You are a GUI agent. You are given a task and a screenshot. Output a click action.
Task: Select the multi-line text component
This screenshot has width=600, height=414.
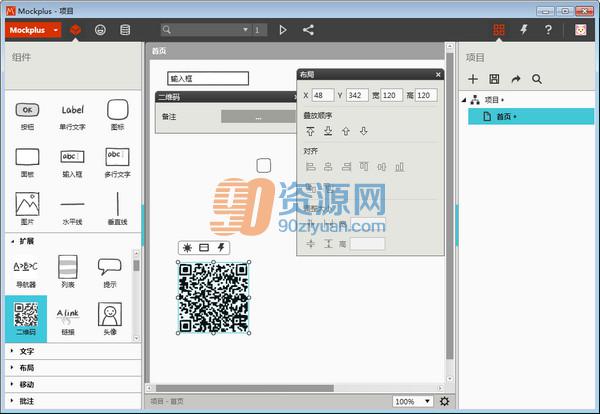pos(117,163)
